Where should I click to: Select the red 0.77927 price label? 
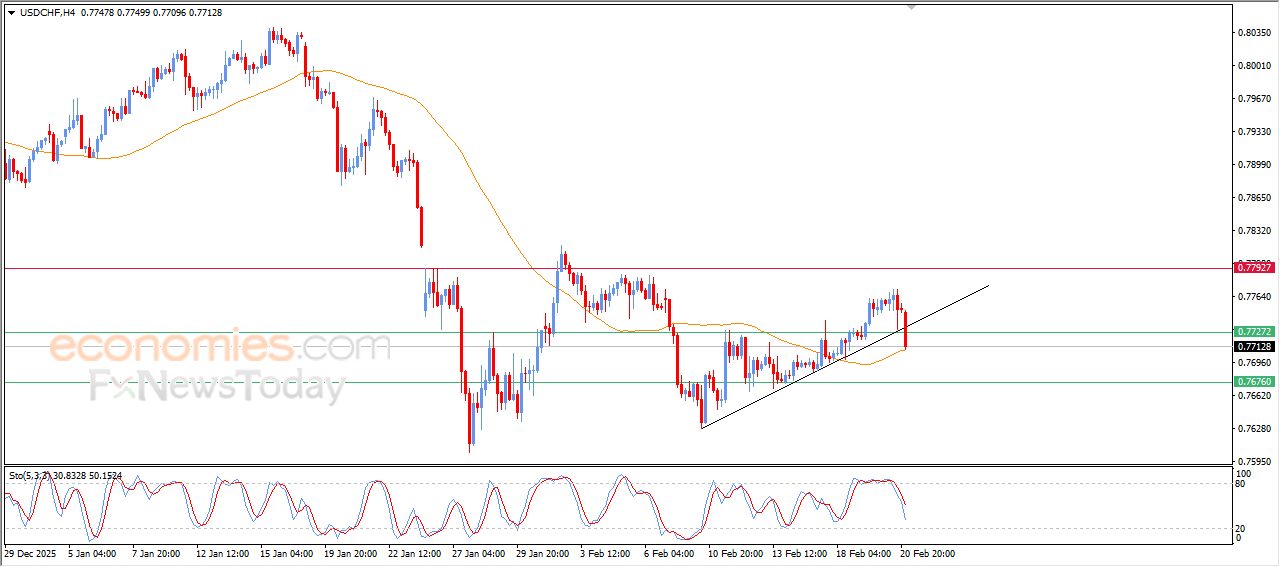click(x=1254, y=268)
